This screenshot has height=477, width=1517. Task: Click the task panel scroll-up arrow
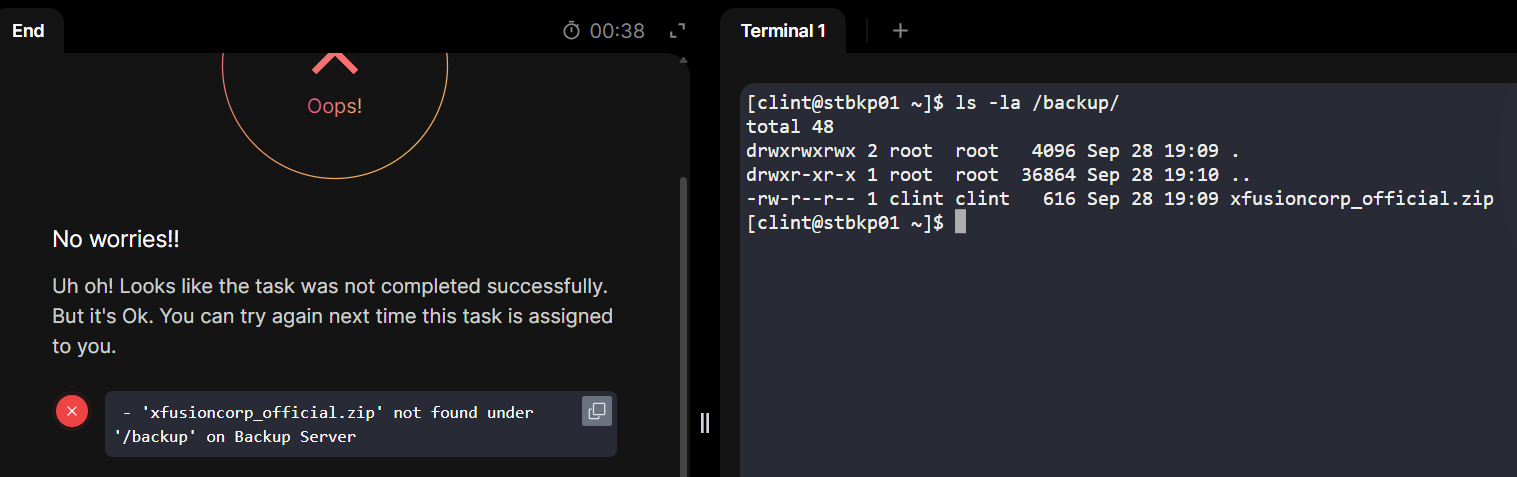click(684, 60)
